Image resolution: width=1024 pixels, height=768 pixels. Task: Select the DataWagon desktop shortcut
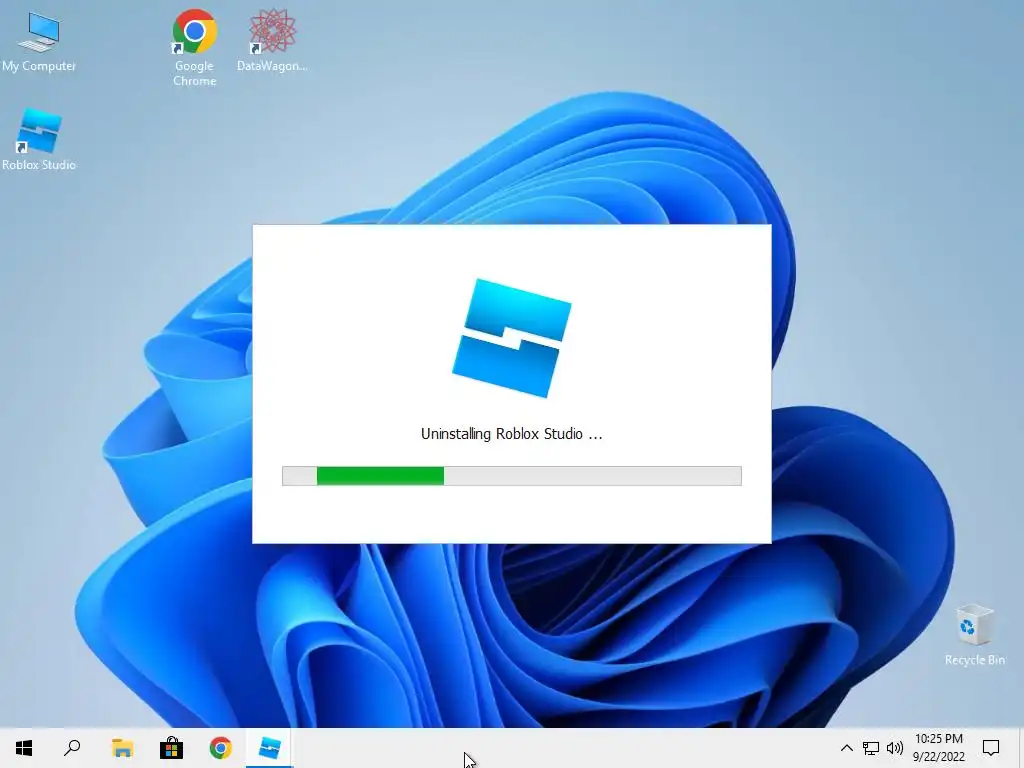pyautogui.click(x=272, y=41)
